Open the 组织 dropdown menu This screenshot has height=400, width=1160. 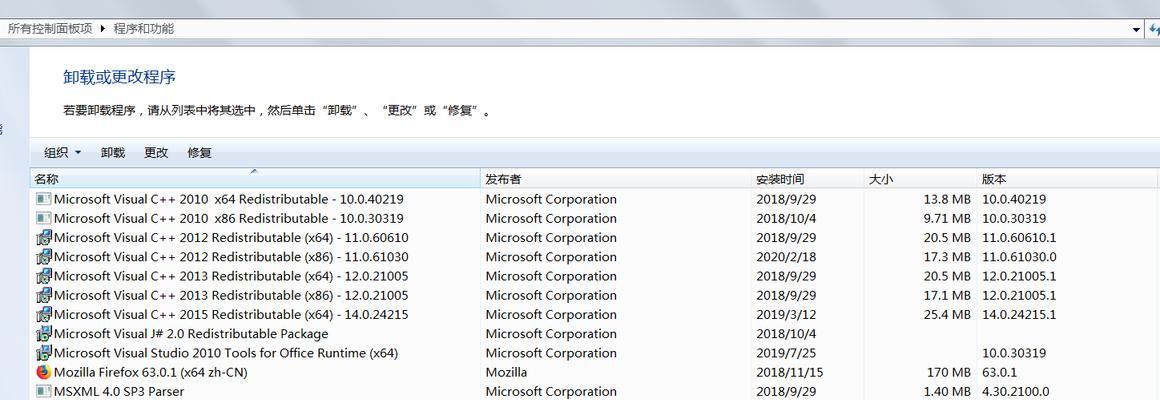click(62, 152)
